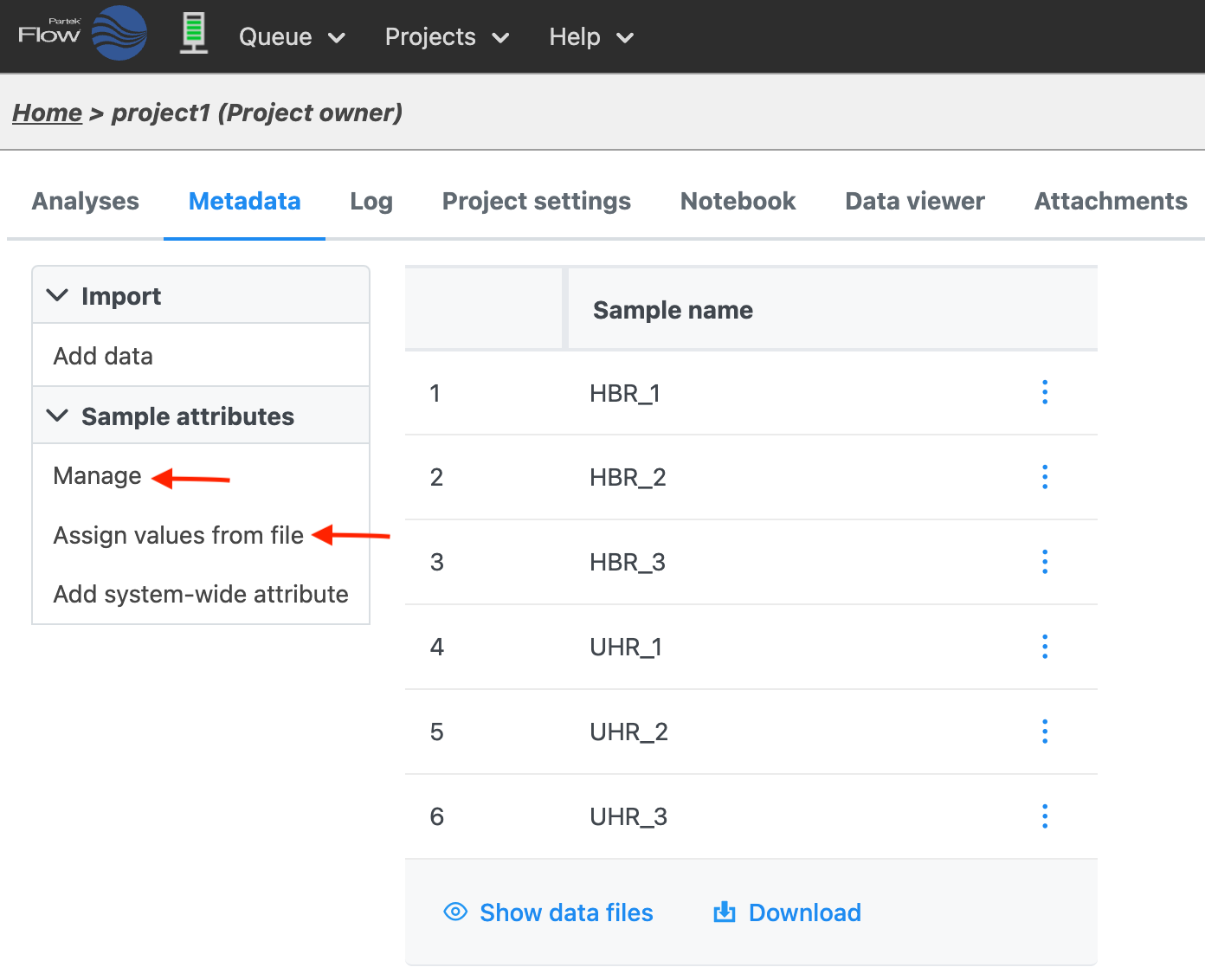Open three-dot menu for sample UHR_3
Viewport: 1205px width, 980px height.
click(1045, 816)
